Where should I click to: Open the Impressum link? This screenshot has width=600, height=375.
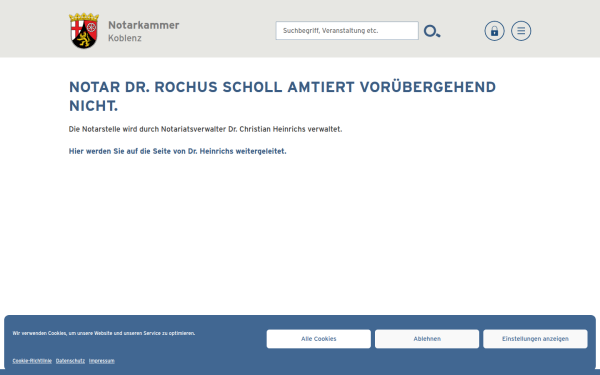(x=102, y=361)
